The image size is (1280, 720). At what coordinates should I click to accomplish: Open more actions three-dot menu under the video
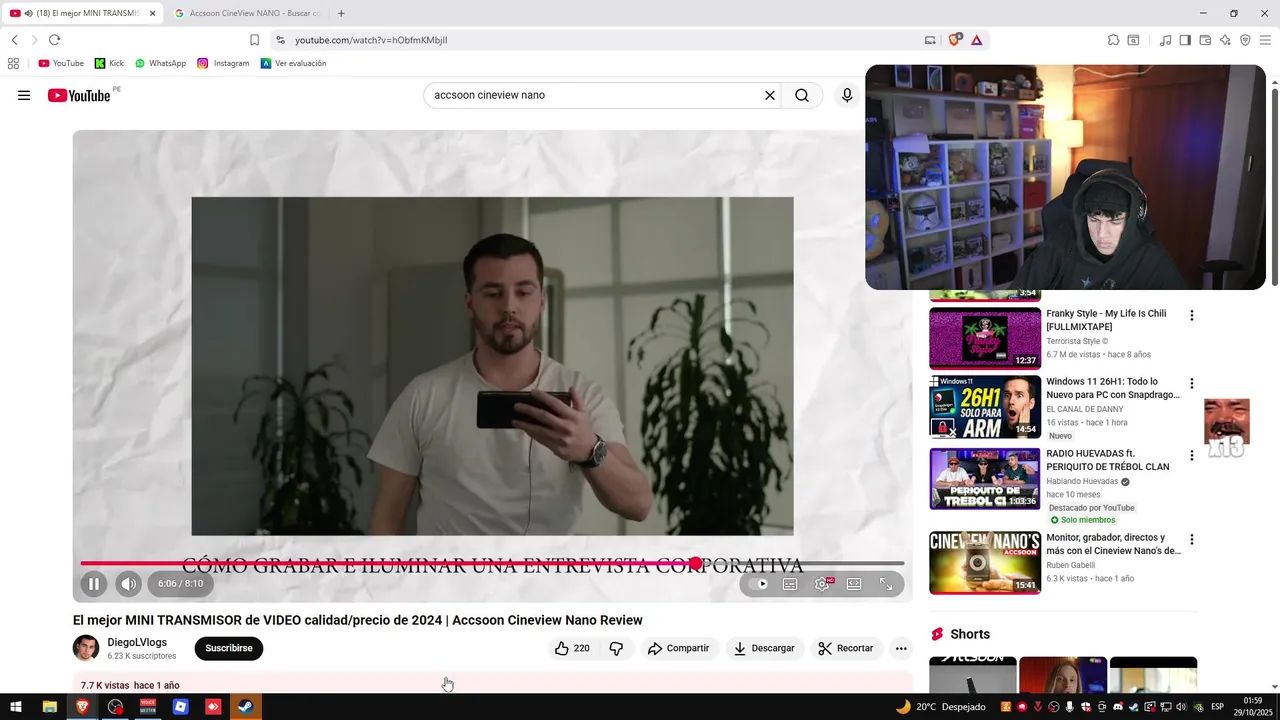coord(901,648)
